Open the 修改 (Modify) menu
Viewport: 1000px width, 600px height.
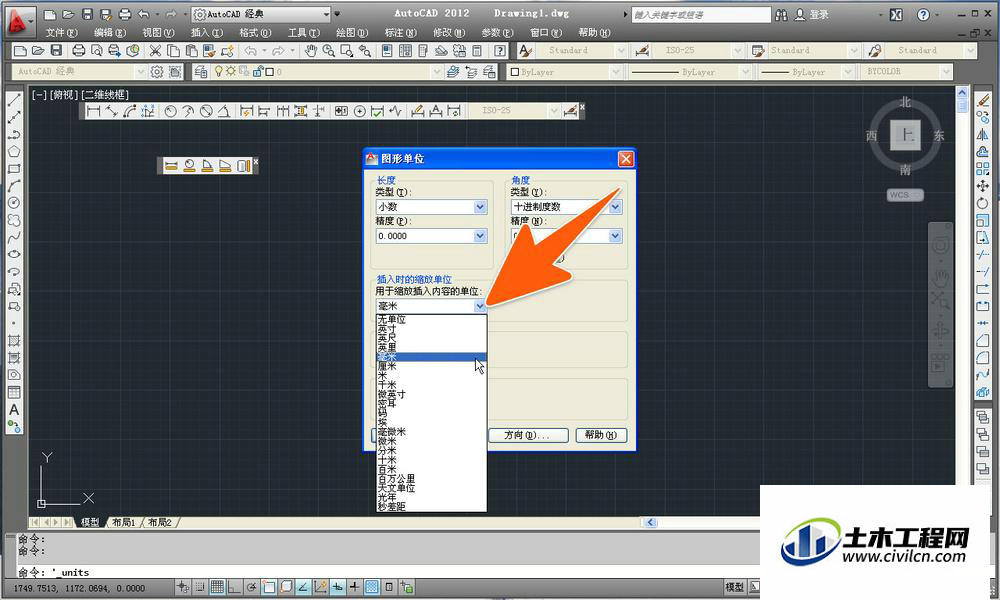click(x=449, y=33)
